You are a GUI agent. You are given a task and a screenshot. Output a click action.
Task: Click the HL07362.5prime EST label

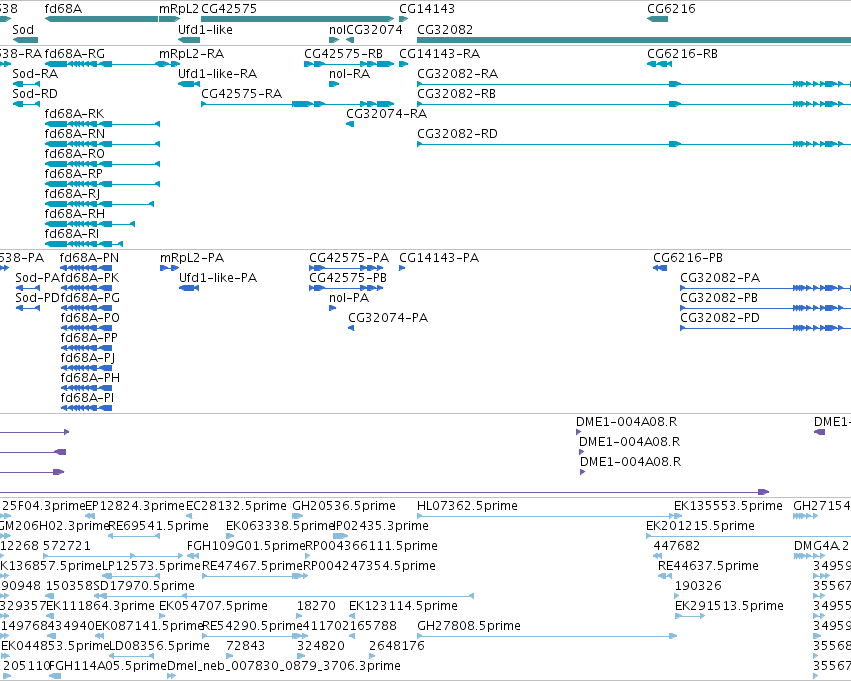[467, 506]
